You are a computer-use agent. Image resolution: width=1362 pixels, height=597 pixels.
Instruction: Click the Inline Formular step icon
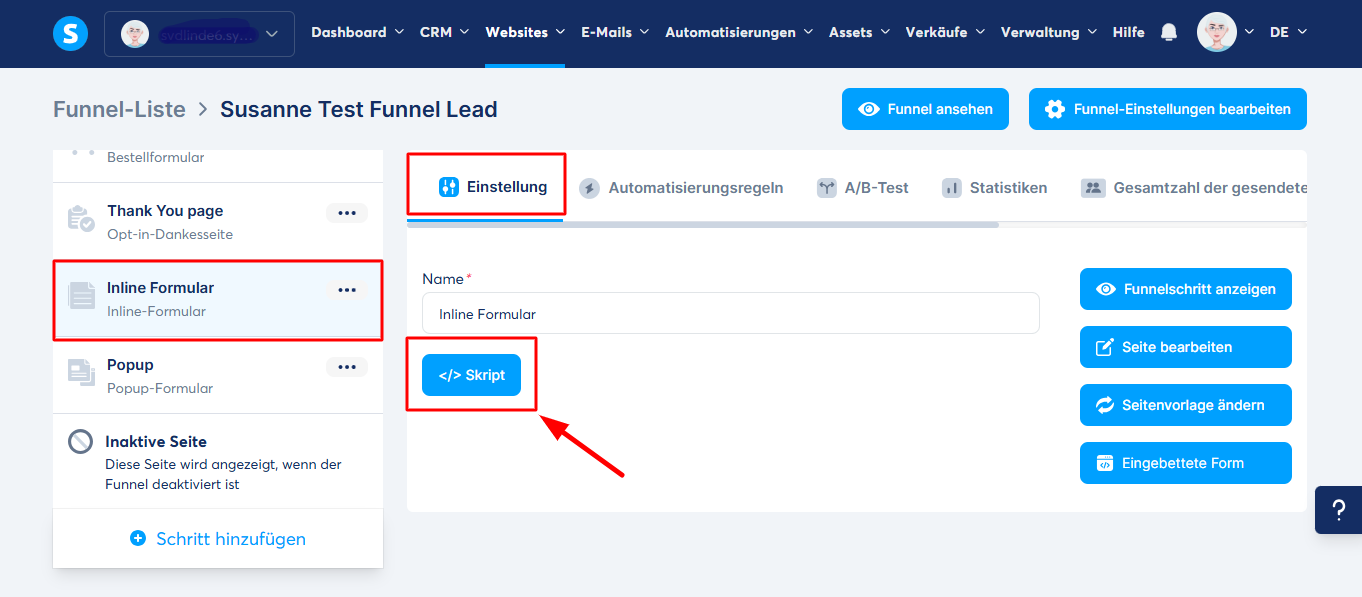(x=81, y=295)
